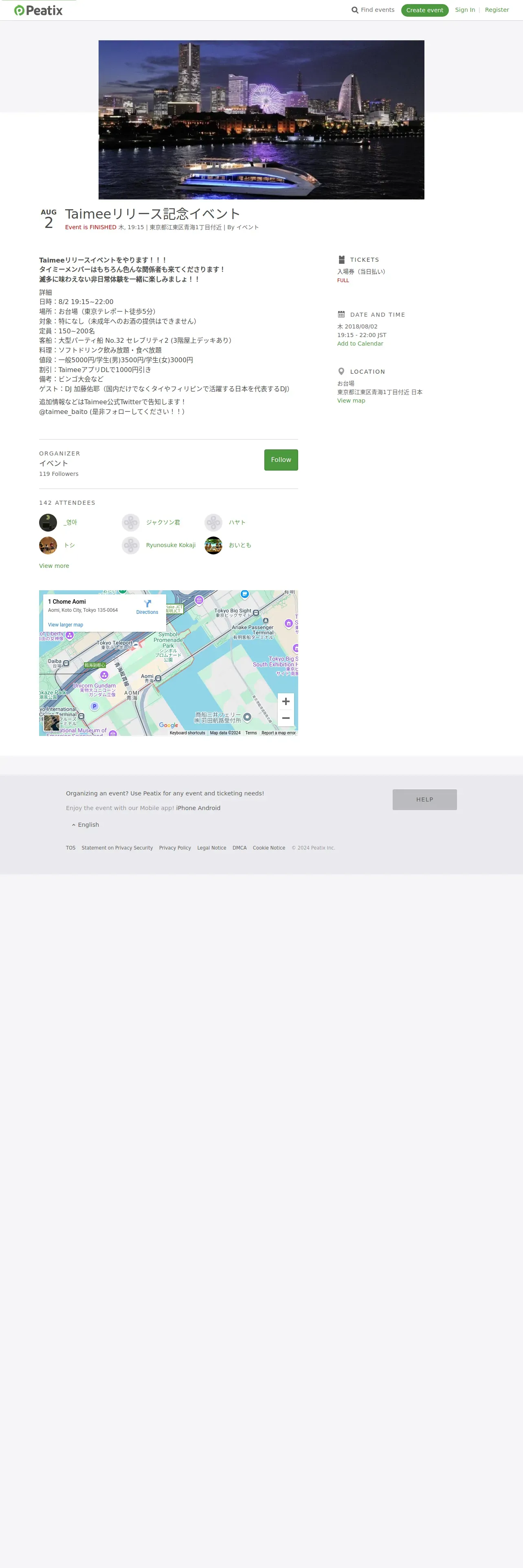523x1568 pixels.
Task: Click Statue of Liberty marker on map
Action: [70, 635]
